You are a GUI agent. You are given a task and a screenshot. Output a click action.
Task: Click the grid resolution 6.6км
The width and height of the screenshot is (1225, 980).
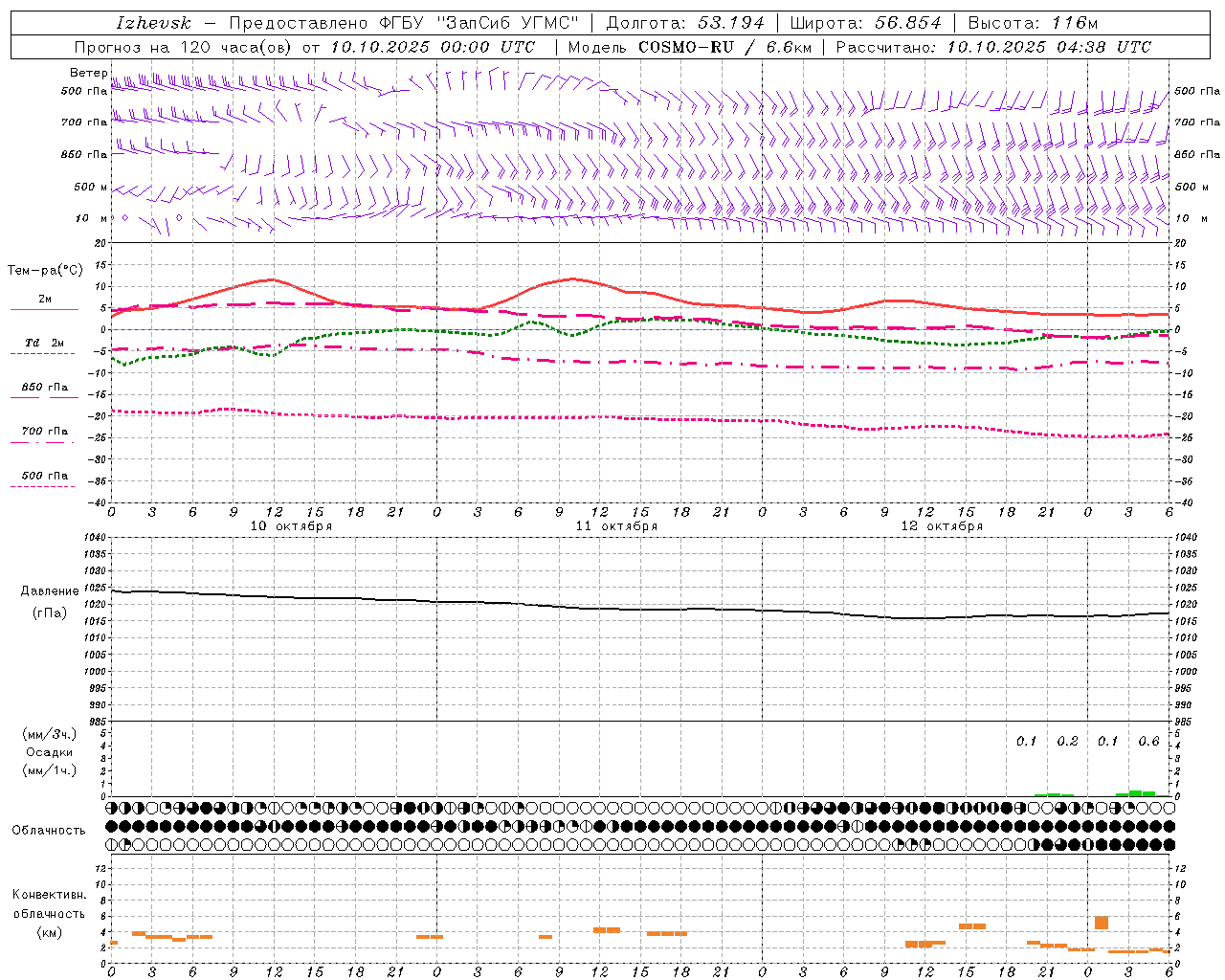click(789, 47)
